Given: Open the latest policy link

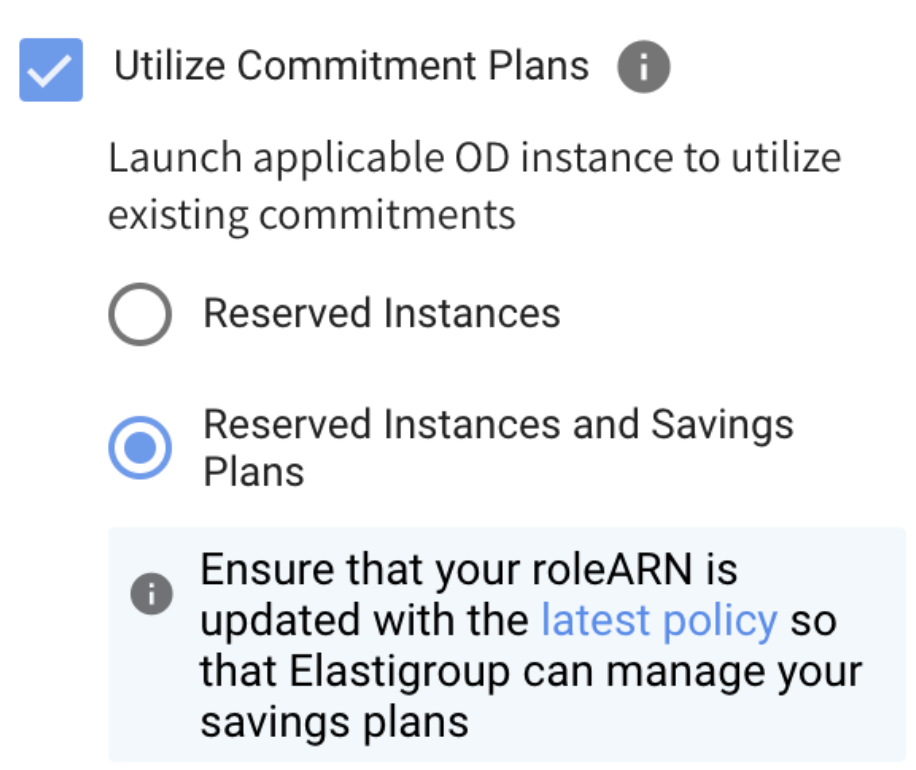Looking at the screenshot, I should pos(658,620).
